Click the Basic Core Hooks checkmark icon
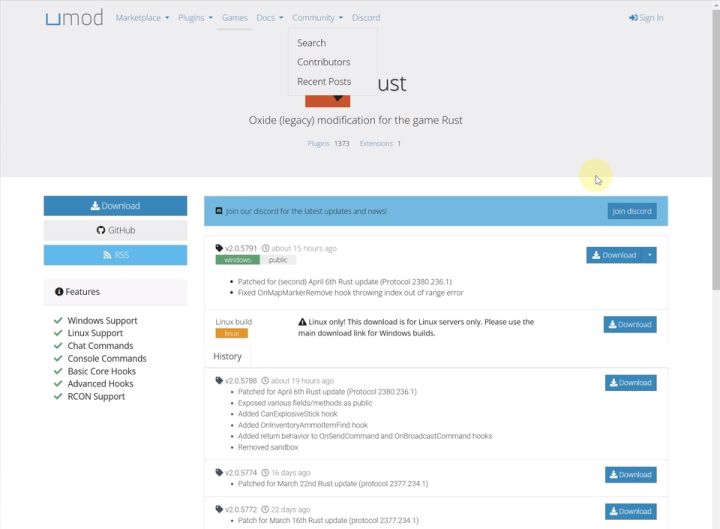 pyautogui.click(x=58, y=371)
